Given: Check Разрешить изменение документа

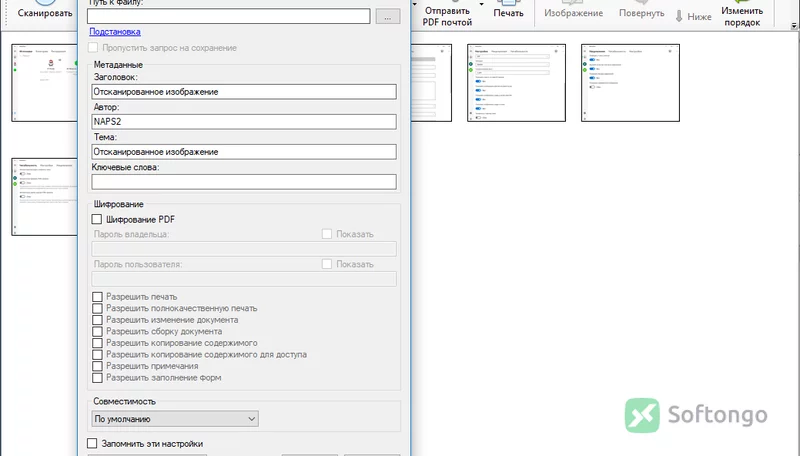Looking at the screenshot, I should pos(97,320).
